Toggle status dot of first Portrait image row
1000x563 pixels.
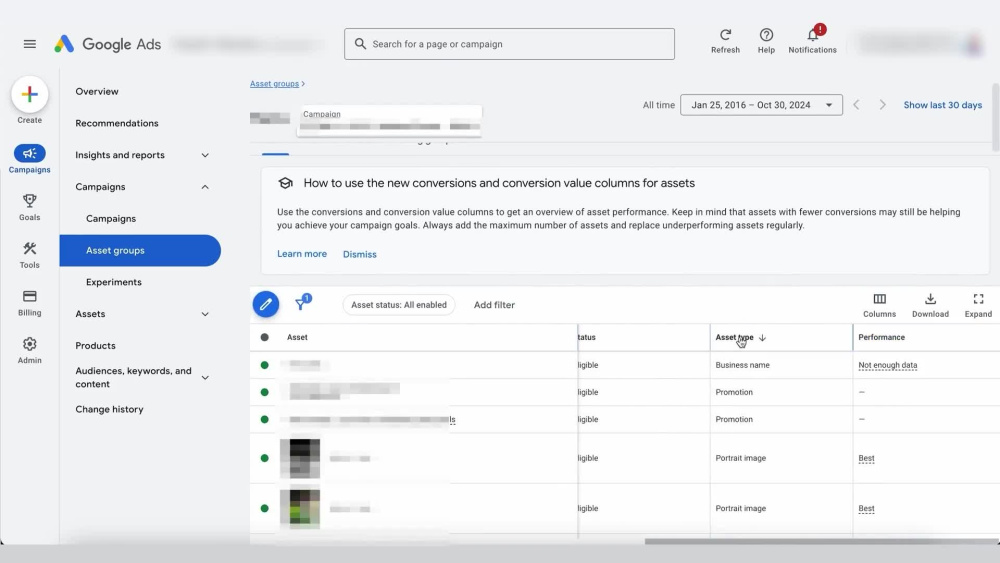pos(265,458)
